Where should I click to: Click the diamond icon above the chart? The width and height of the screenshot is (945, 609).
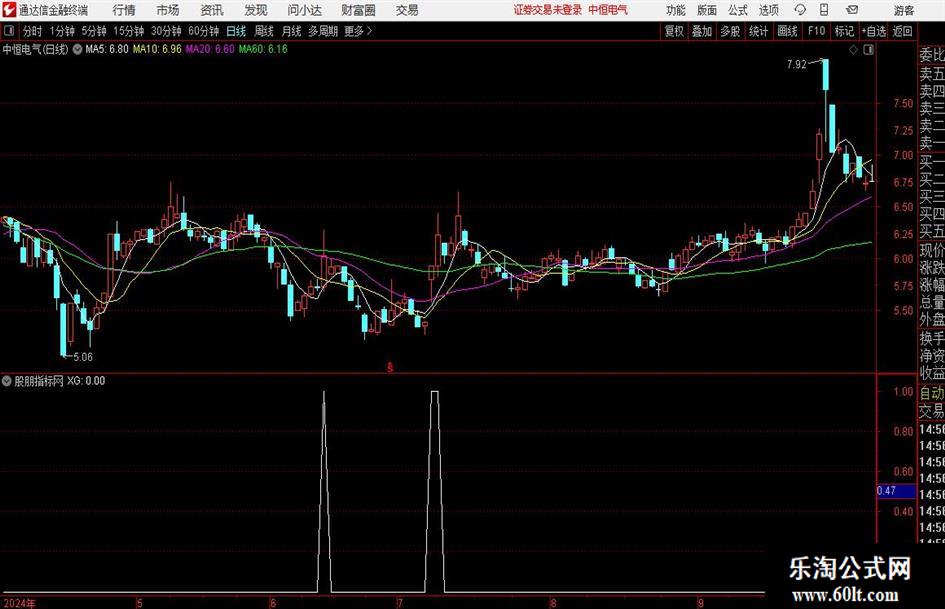[x=853, y=50]
